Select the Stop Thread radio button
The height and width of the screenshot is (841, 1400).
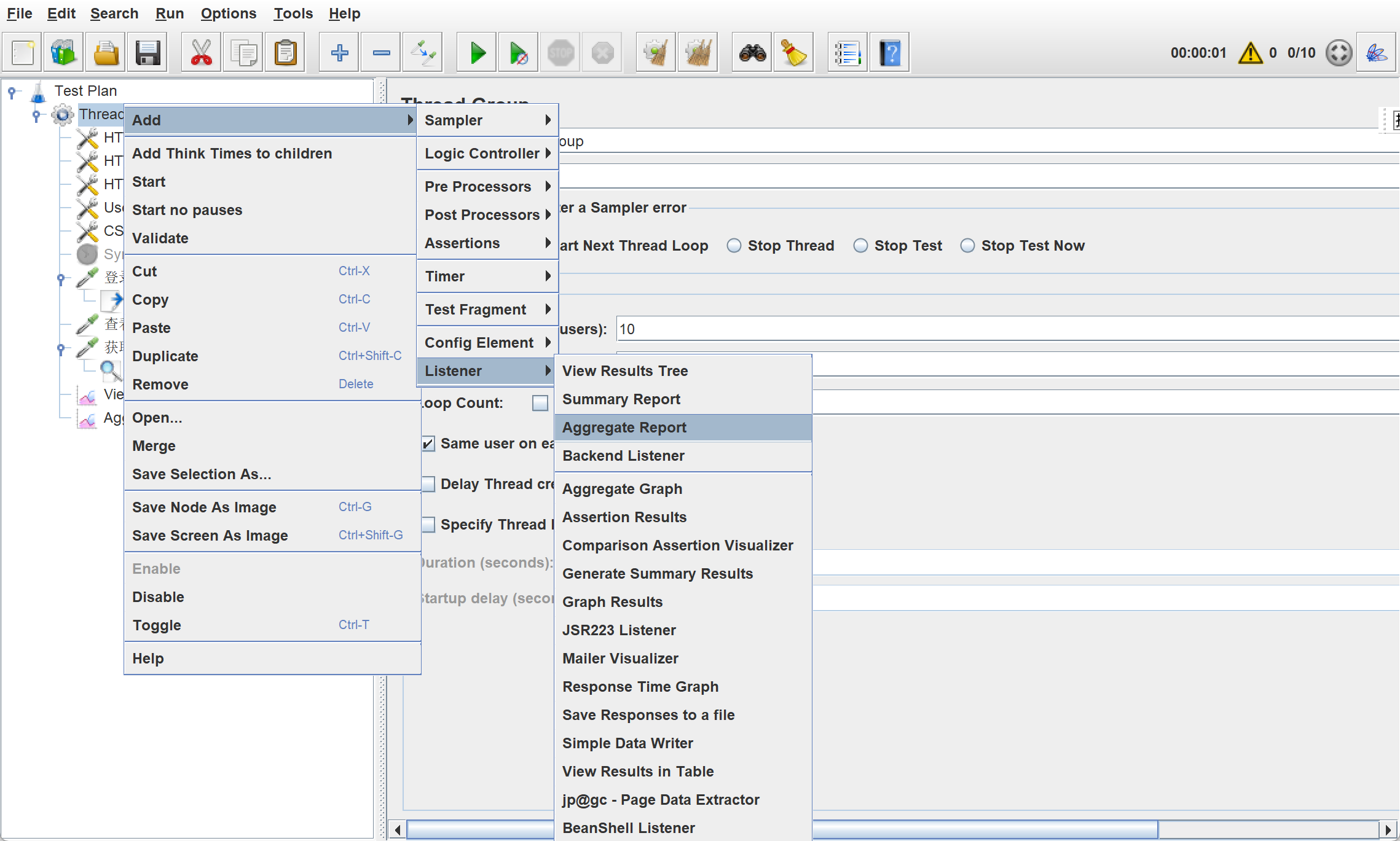[x=734, y=246]
